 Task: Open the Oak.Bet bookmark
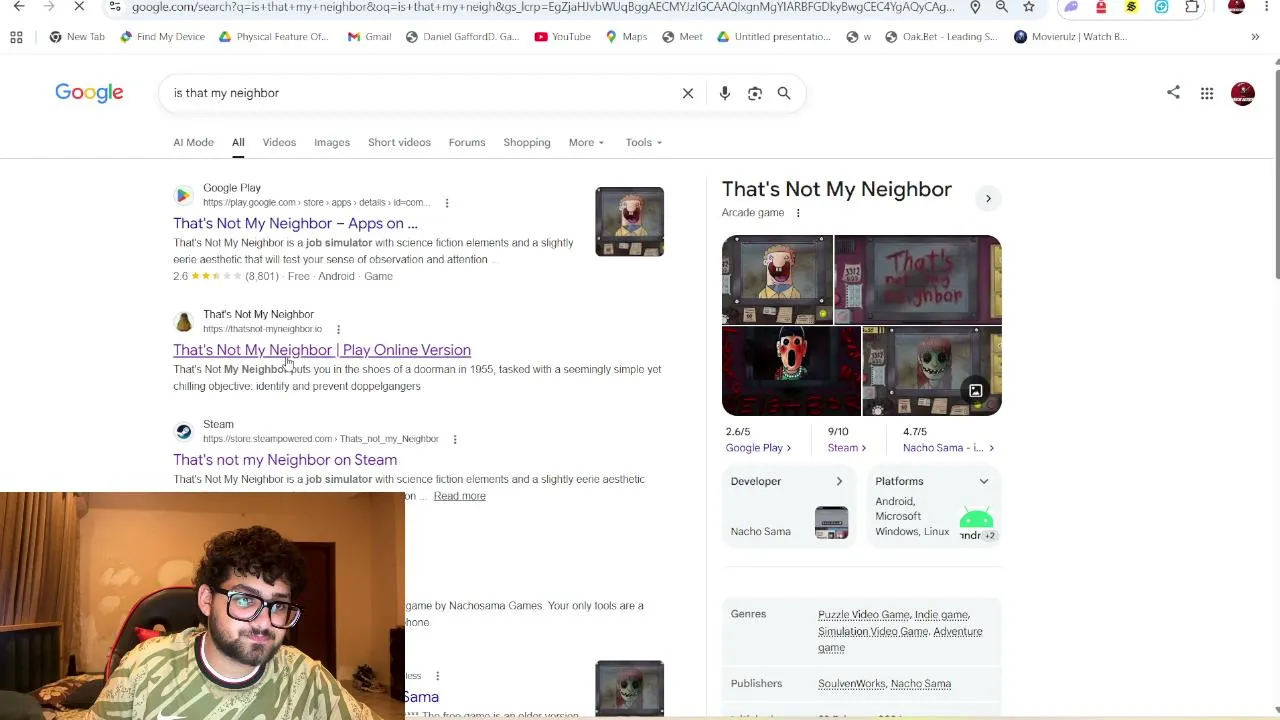(941, 37)
